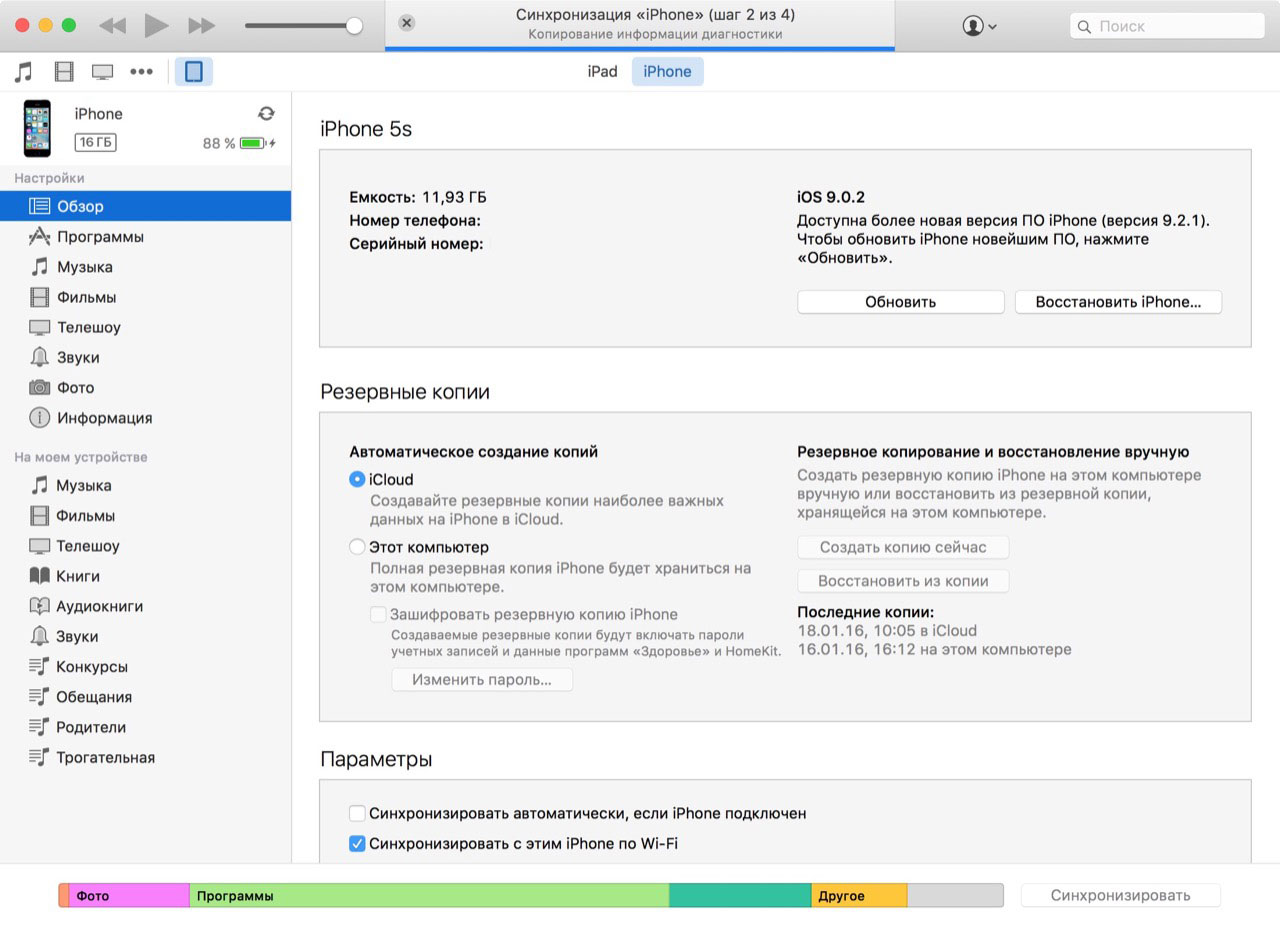Image resolution: width=1280 pixels, height=928 pixels.
Task: Open the Movies library film icon
Action: [x=64, y=72]
